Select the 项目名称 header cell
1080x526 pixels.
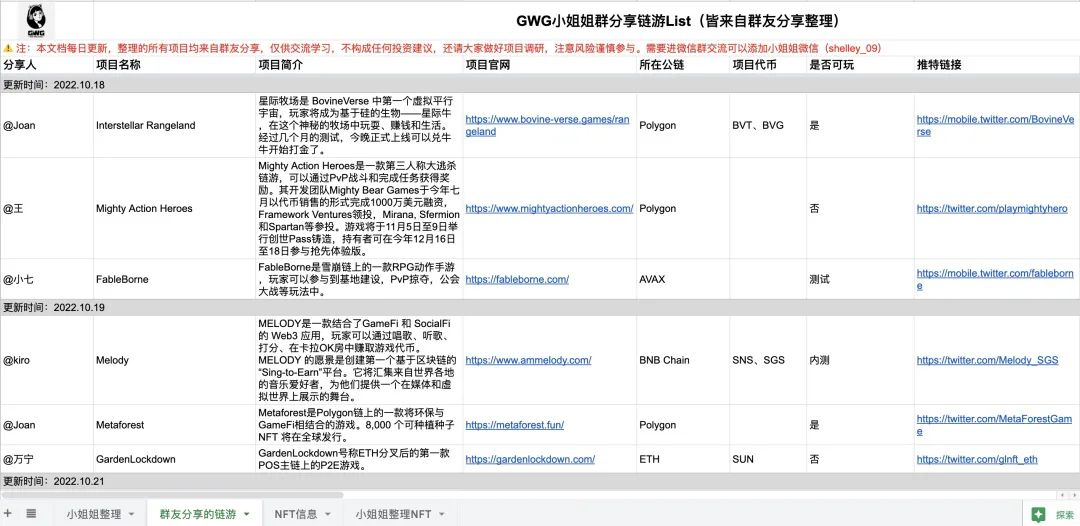coord(174,65)
